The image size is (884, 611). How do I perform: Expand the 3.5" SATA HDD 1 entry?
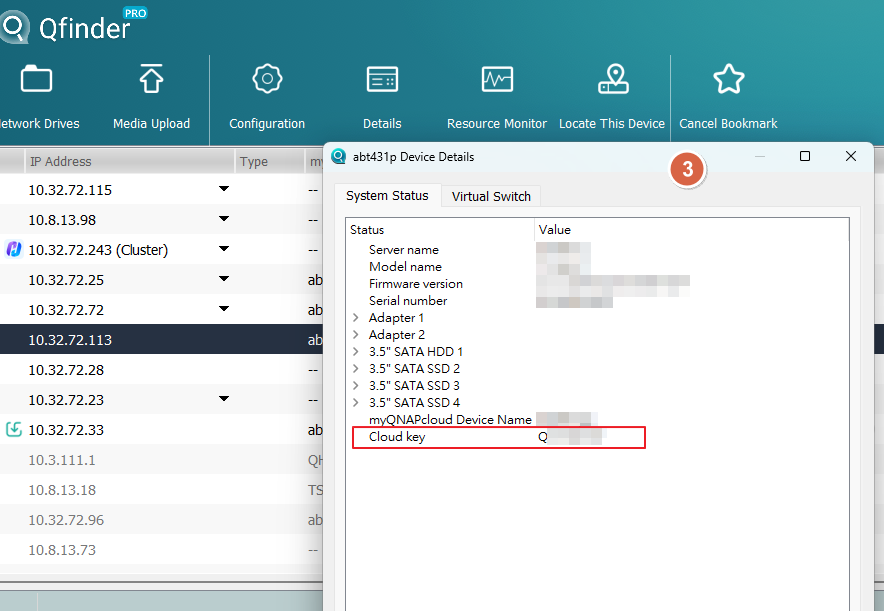[356, 352]
